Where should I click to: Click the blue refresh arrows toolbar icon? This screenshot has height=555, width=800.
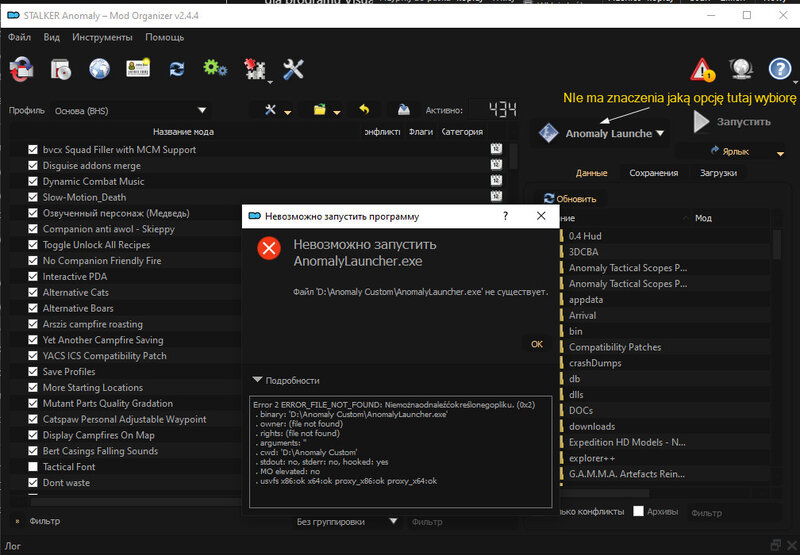177,70
